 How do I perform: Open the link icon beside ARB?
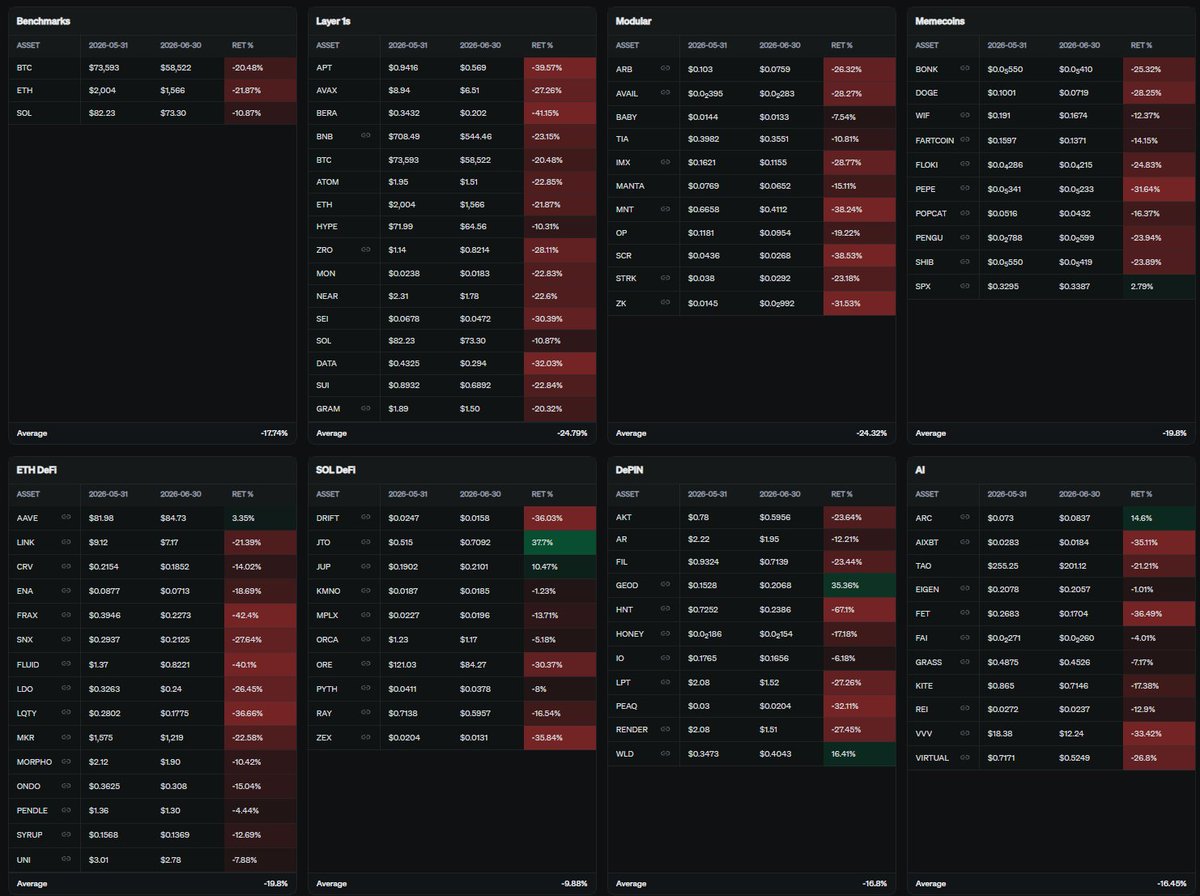tap(665, 68)
